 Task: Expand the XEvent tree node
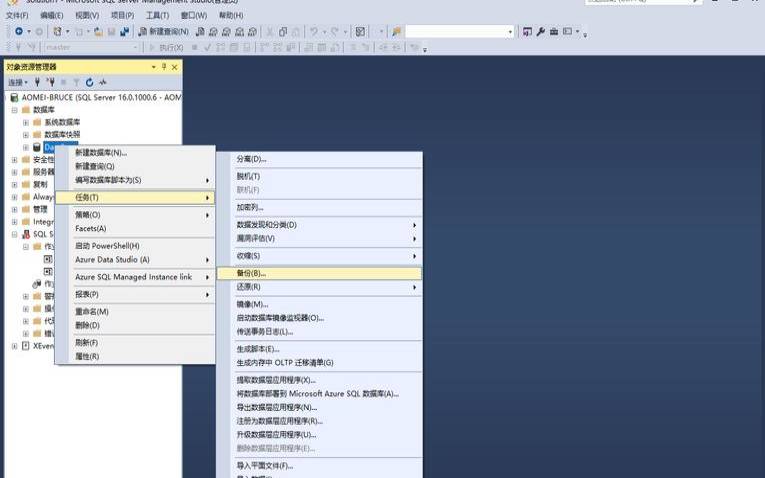15,346
